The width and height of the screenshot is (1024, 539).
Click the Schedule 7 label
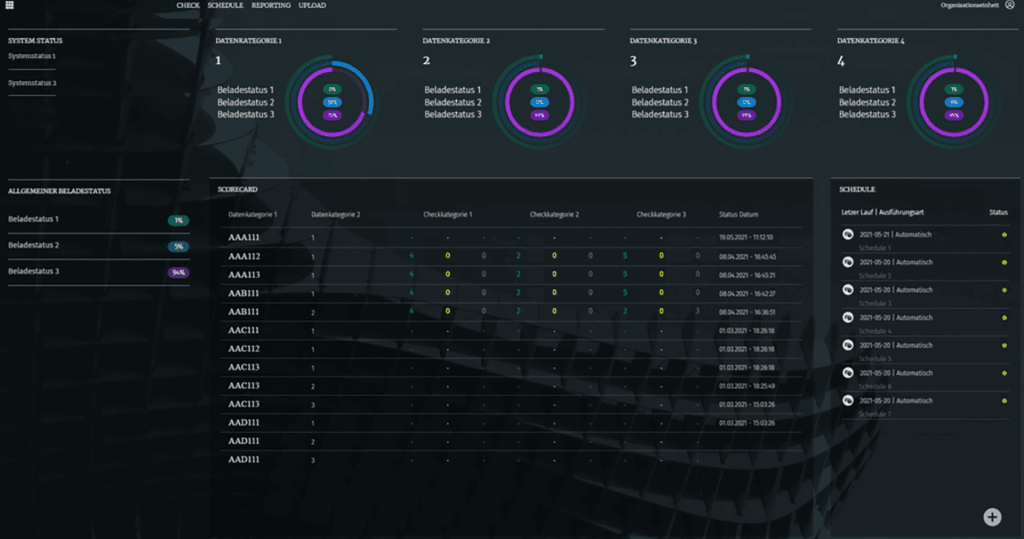click(x=874, y=414)
